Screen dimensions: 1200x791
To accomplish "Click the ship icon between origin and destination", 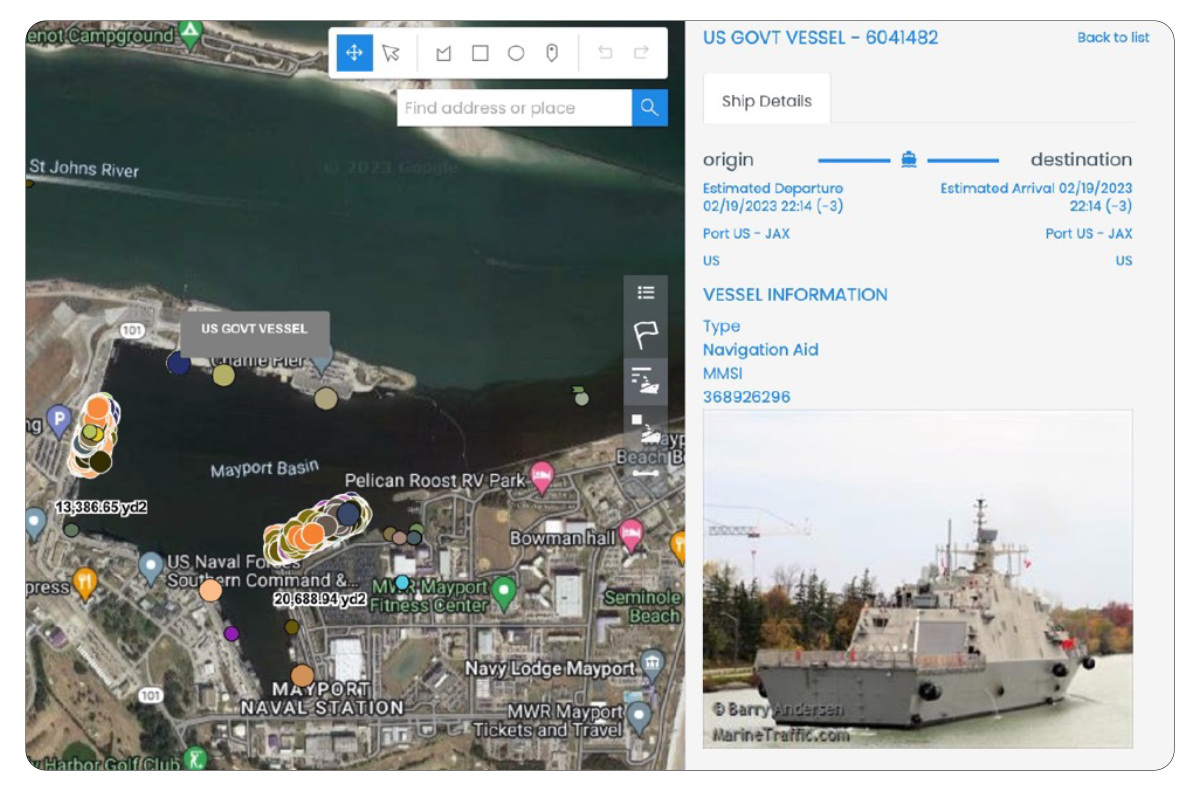I will [908, 159].
